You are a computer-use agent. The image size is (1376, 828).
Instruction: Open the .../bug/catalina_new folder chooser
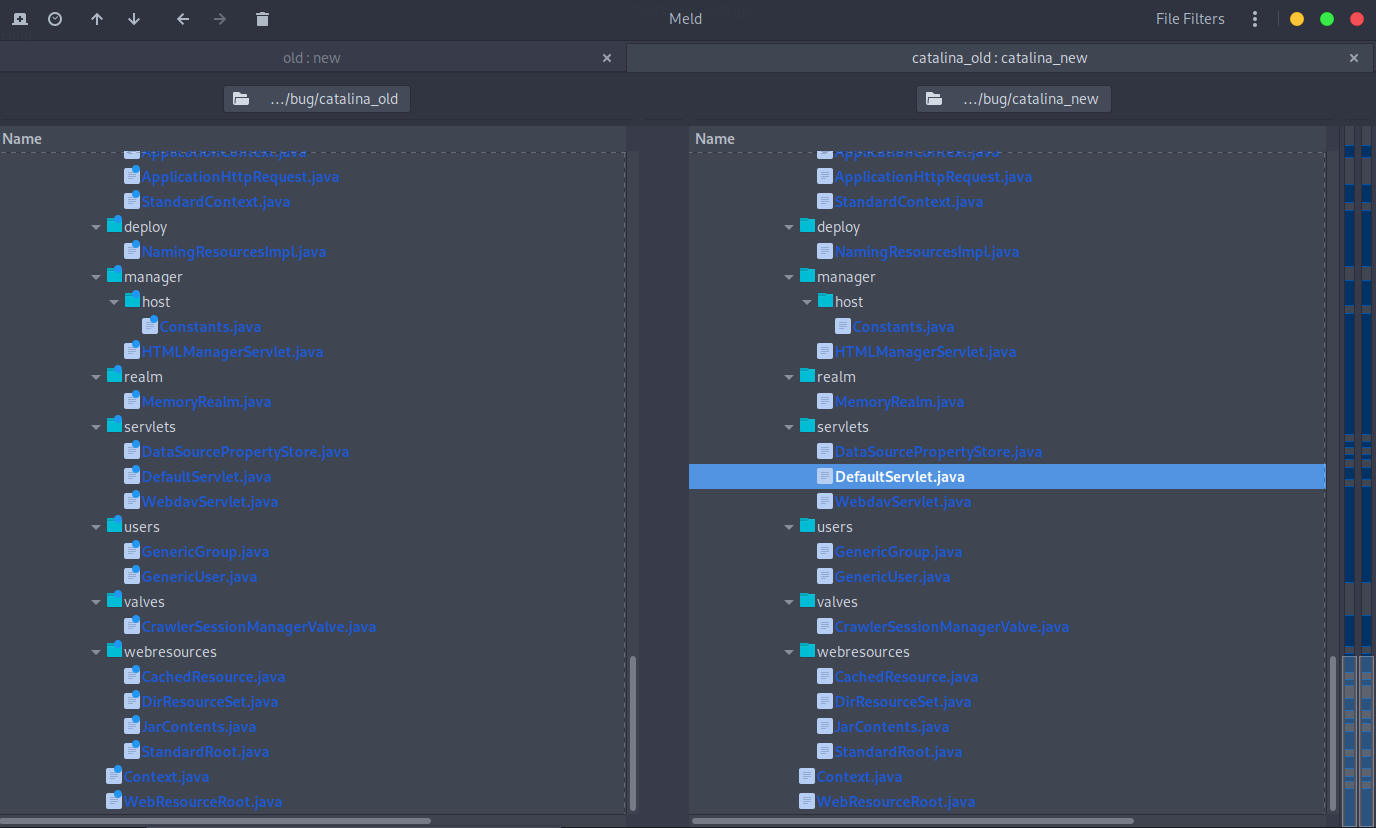pyautogui.click(x=1013, y=98)
